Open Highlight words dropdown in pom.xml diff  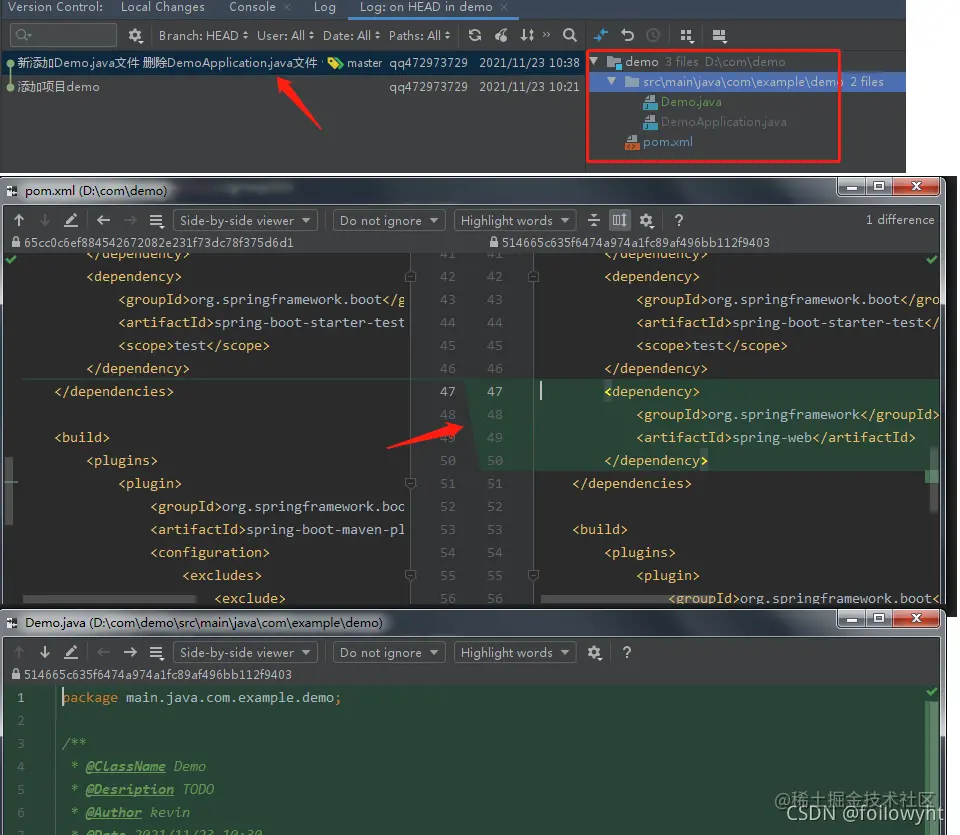click(514, 220)
